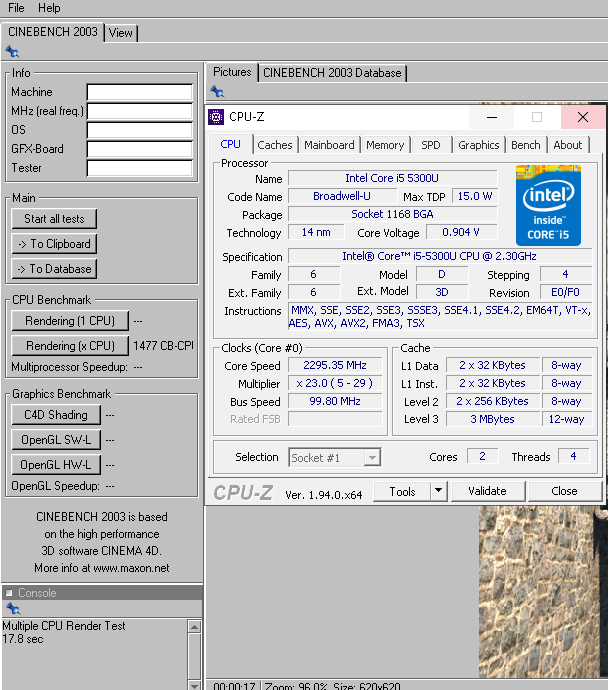This screenshot has height=690, width=608.
Task: Open the CINEBENCH 2003 Database tab
Action: 332,73
